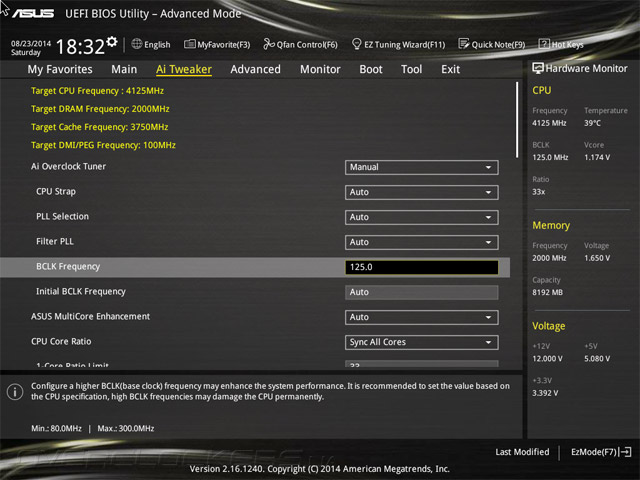640x480 pixels.
Task: Open MyFavorite(F3) label
Action: [x=224, y=44]
